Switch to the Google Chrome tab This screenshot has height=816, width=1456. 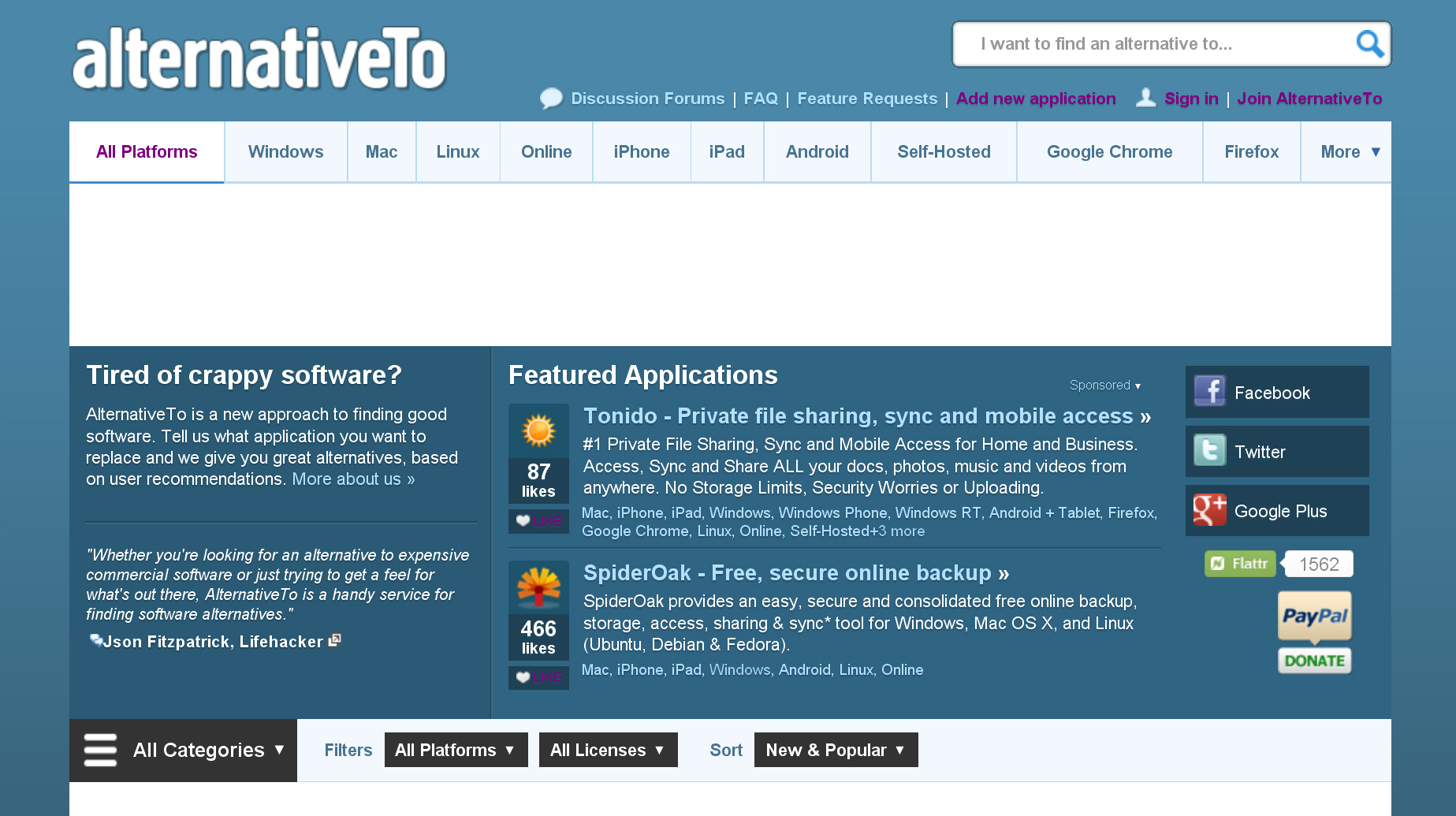point(1110,151)
